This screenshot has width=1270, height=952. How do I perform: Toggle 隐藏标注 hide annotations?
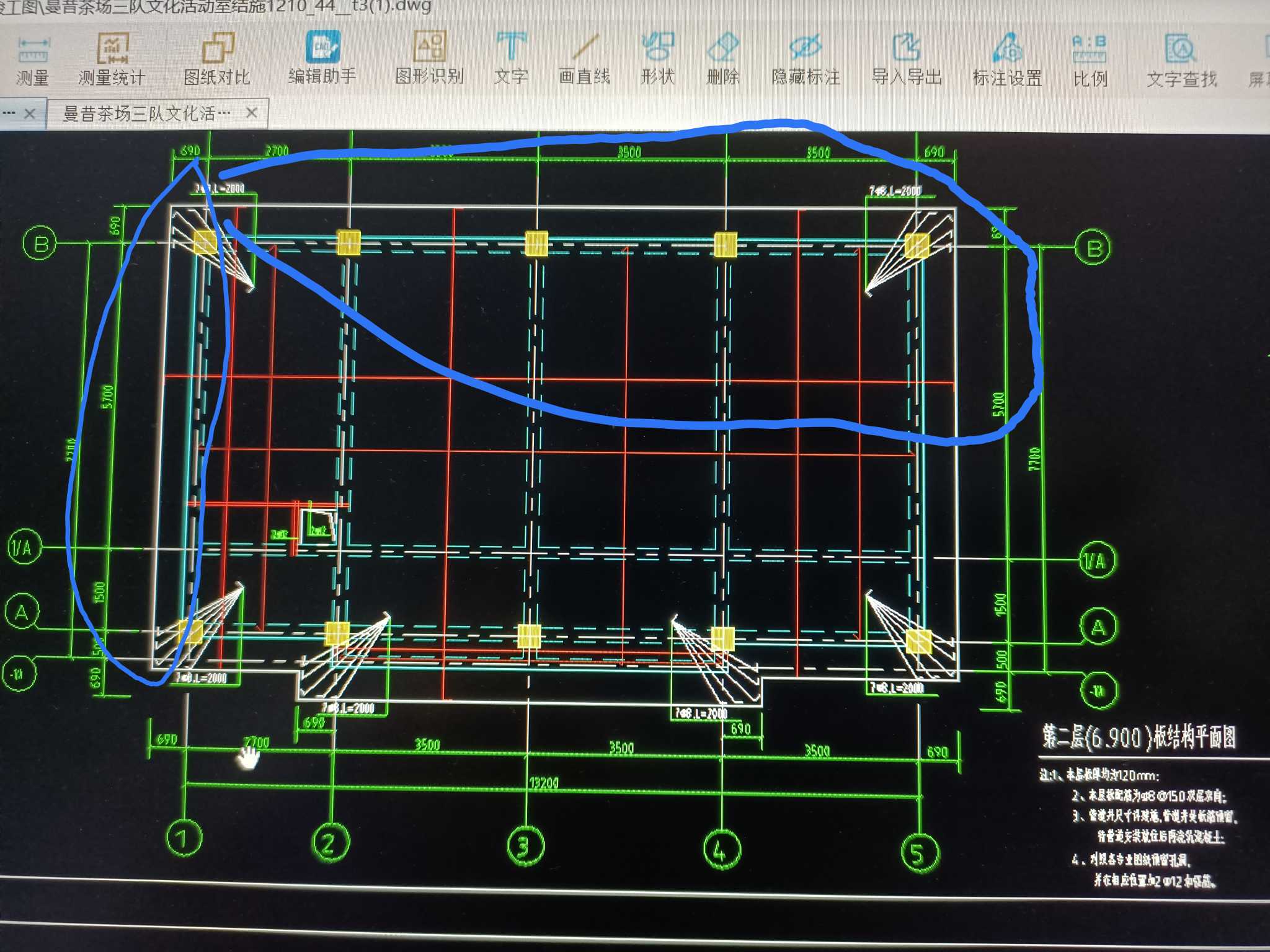(806, 60)
